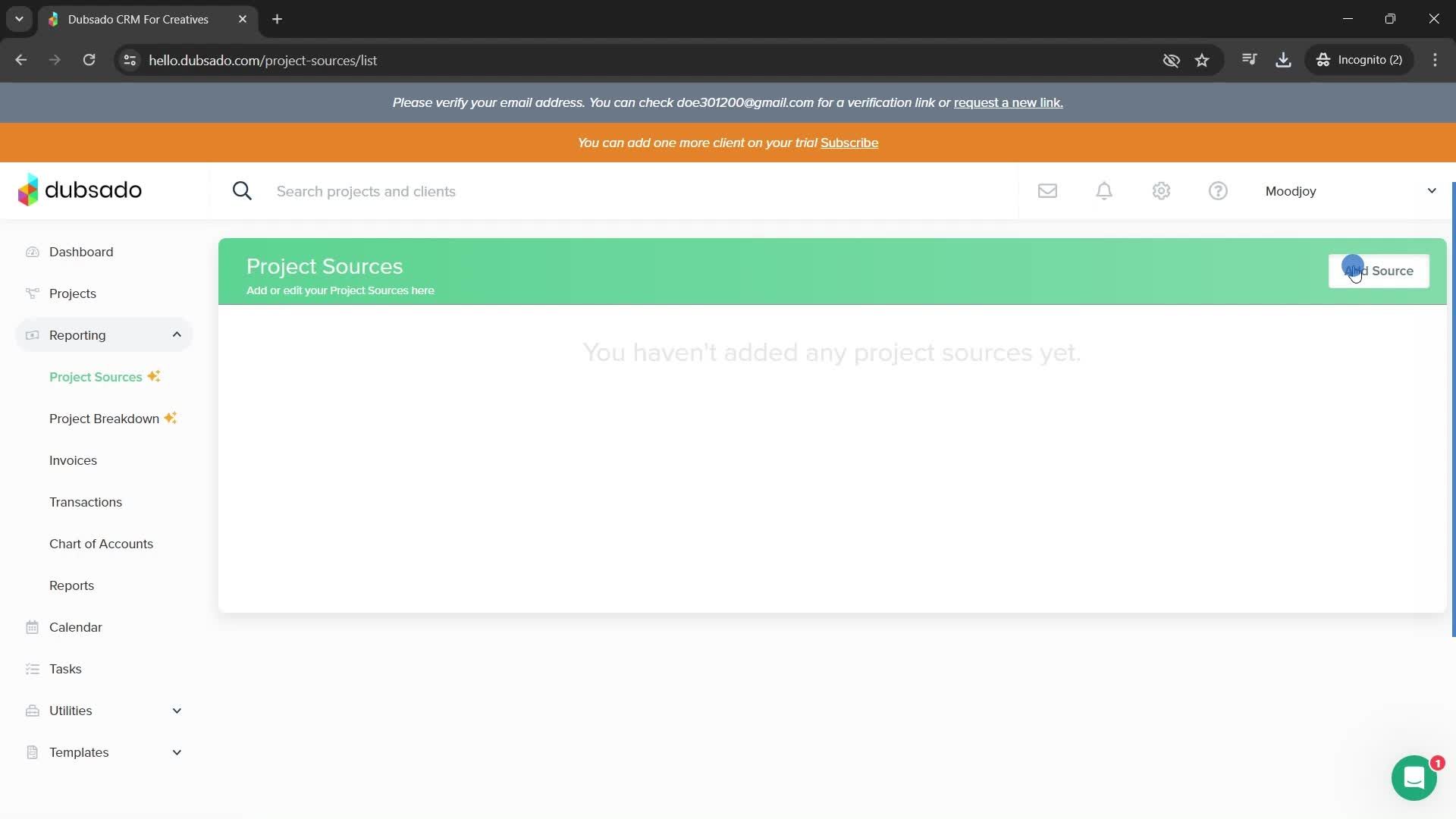
Task: Click the Calendar sidebar icon
Action: pyautogui.click(x=32, y=627)
